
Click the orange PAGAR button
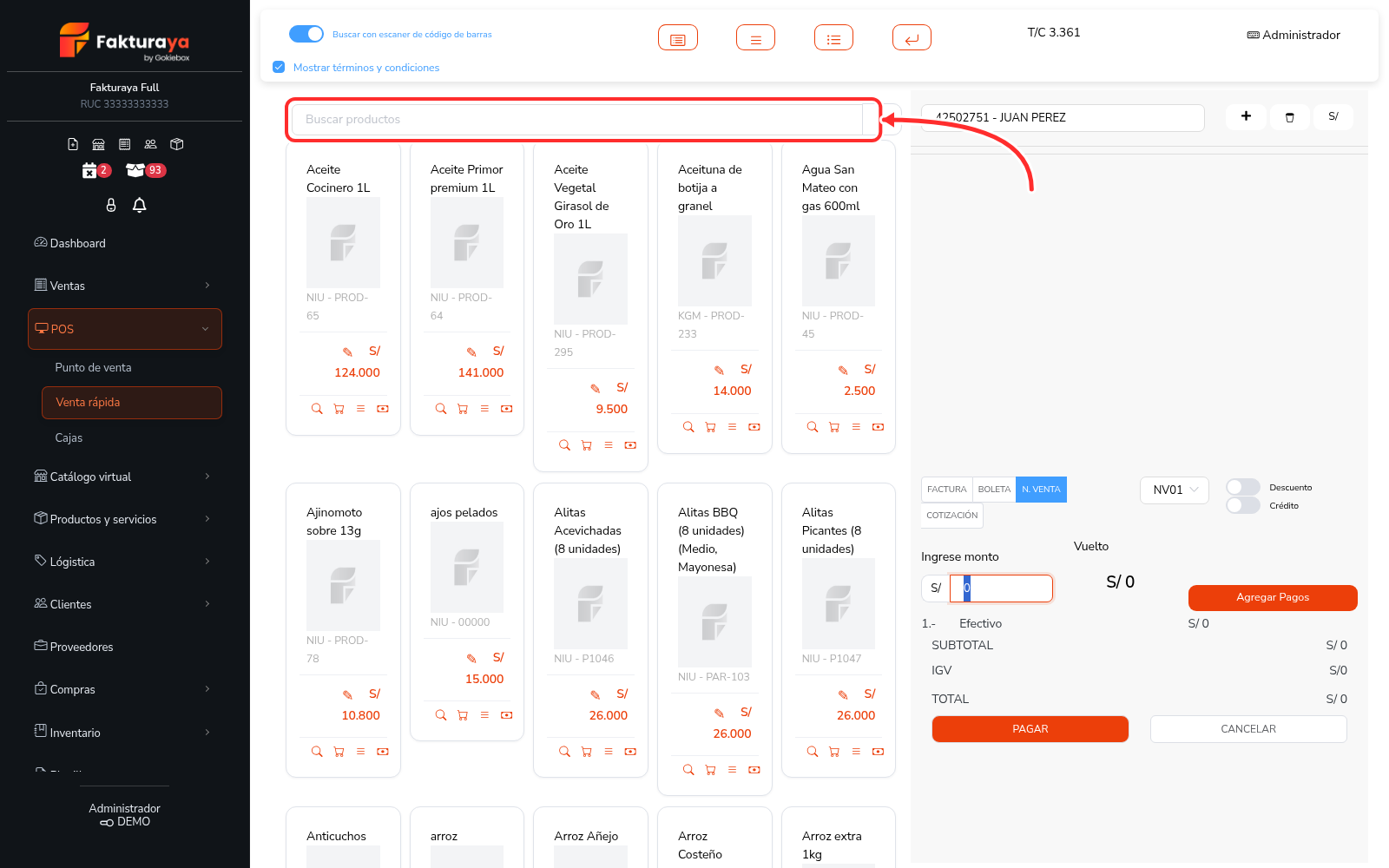click(x=1030, y=729)
